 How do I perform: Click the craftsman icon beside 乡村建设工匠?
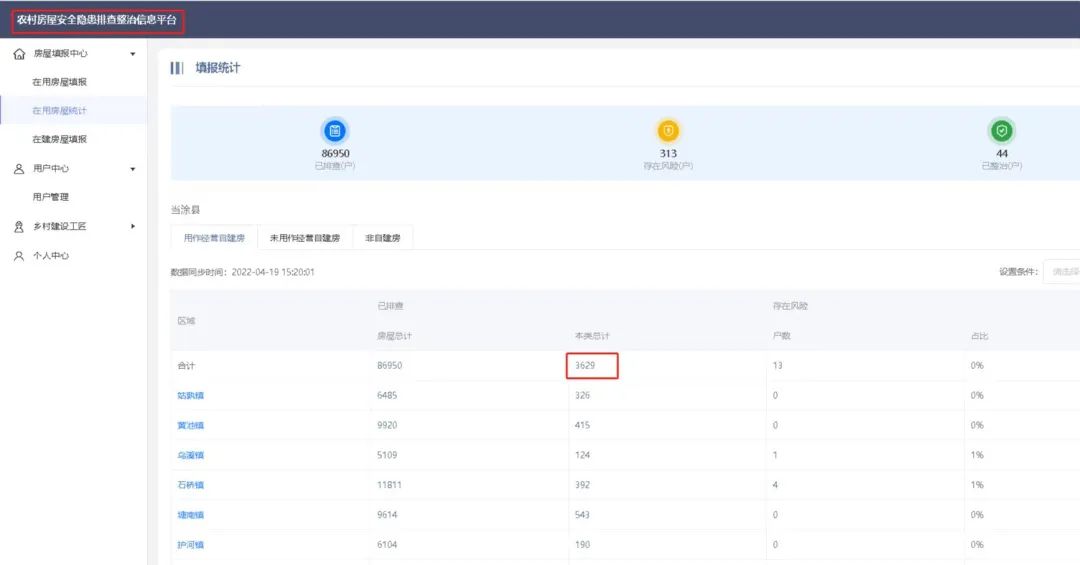point(19,227)
